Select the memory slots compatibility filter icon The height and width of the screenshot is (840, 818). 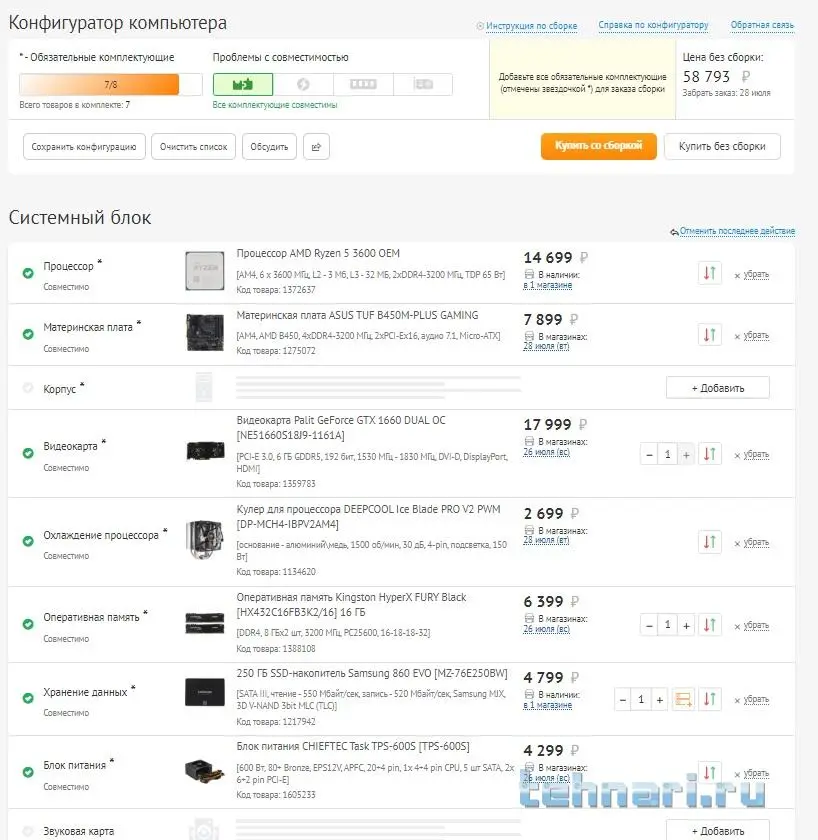[363, 85]
